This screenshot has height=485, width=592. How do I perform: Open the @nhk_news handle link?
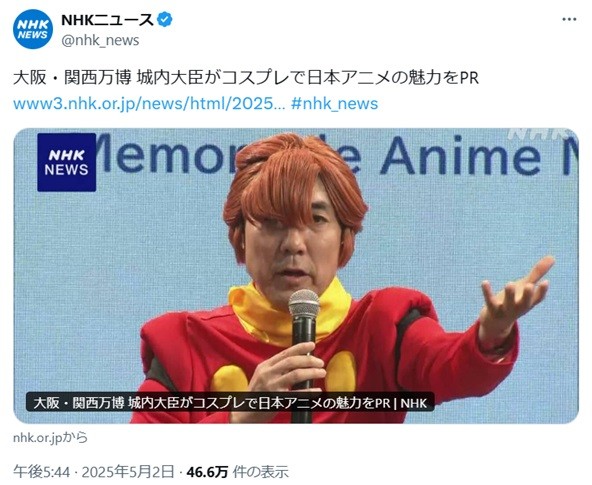click(x=100, y=40)
